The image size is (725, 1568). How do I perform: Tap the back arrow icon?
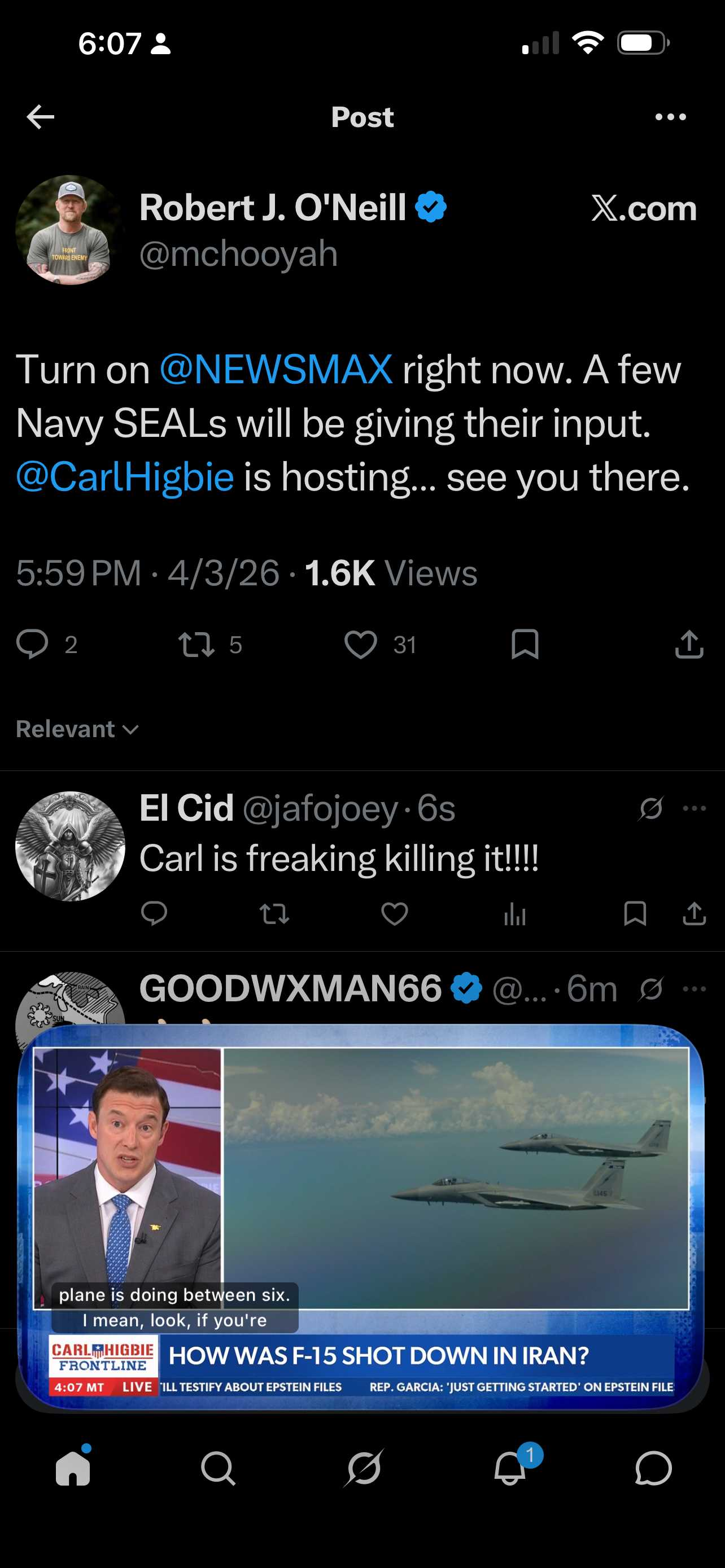coord(41,117)
